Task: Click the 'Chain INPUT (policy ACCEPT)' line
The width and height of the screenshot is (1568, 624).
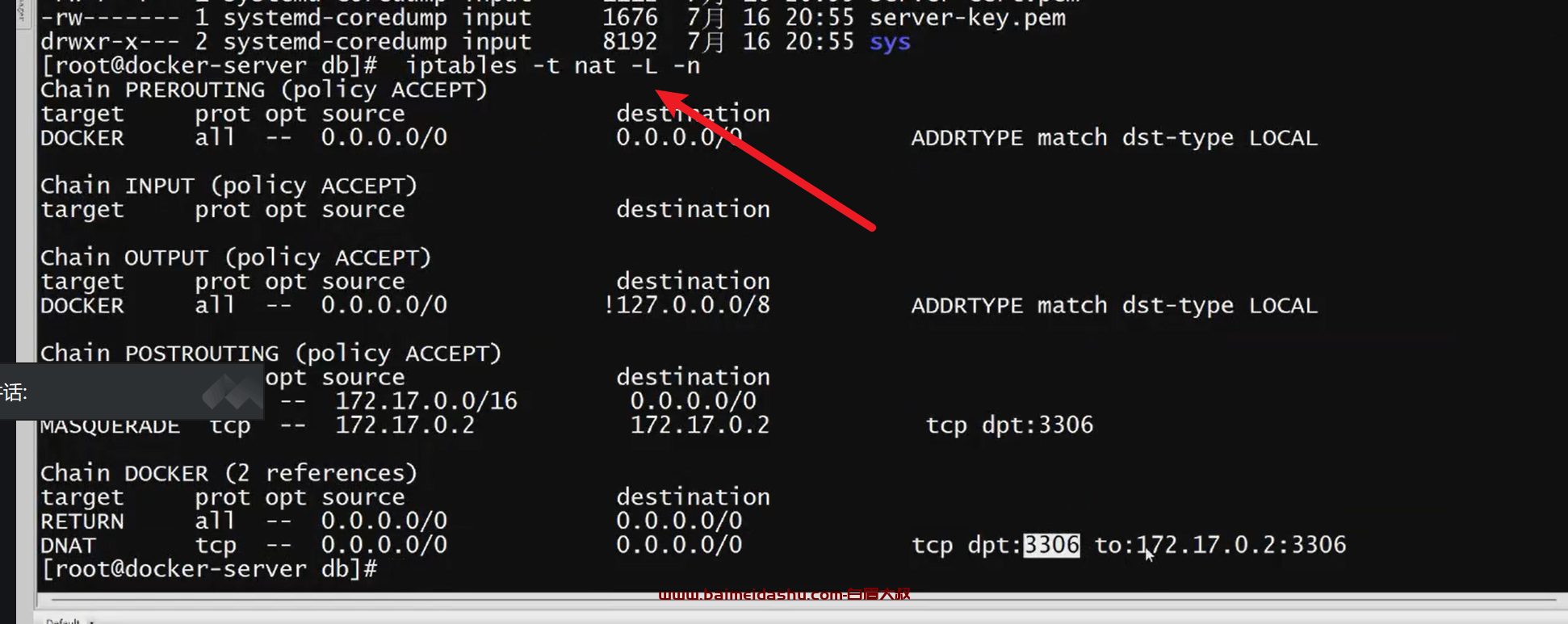Action: 228,186
